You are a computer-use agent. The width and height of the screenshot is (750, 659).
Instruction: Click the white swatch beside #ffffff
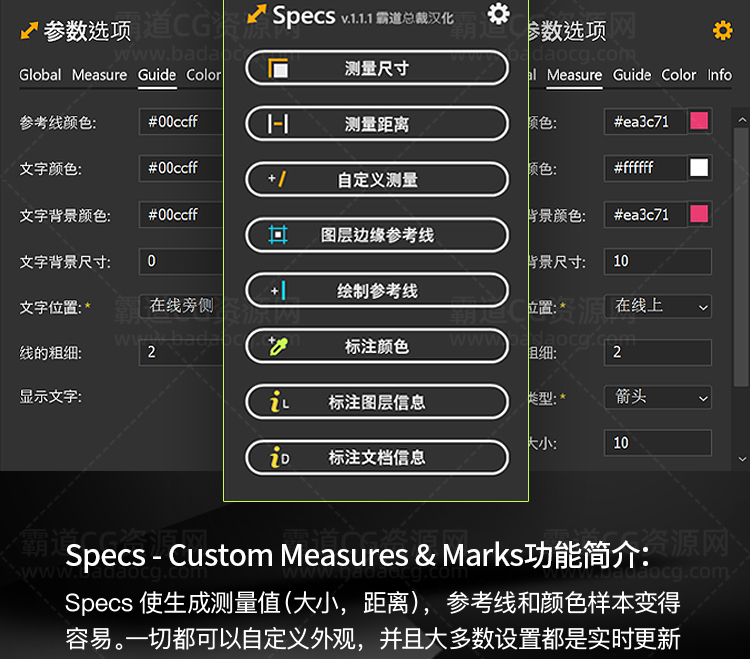click(x=699, y=168)
